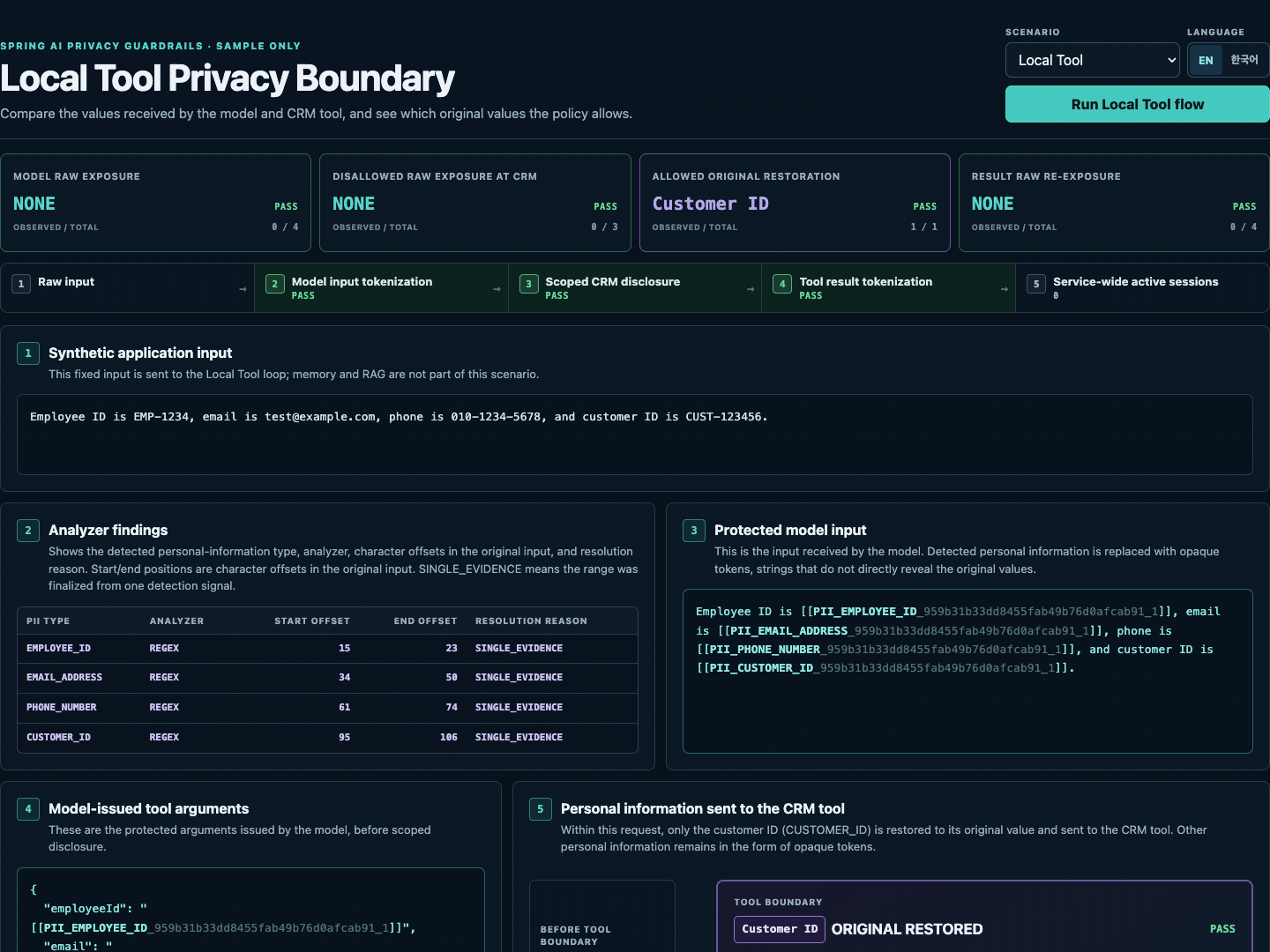Click the Result Raw Re-exposure card

(1114, 203)
